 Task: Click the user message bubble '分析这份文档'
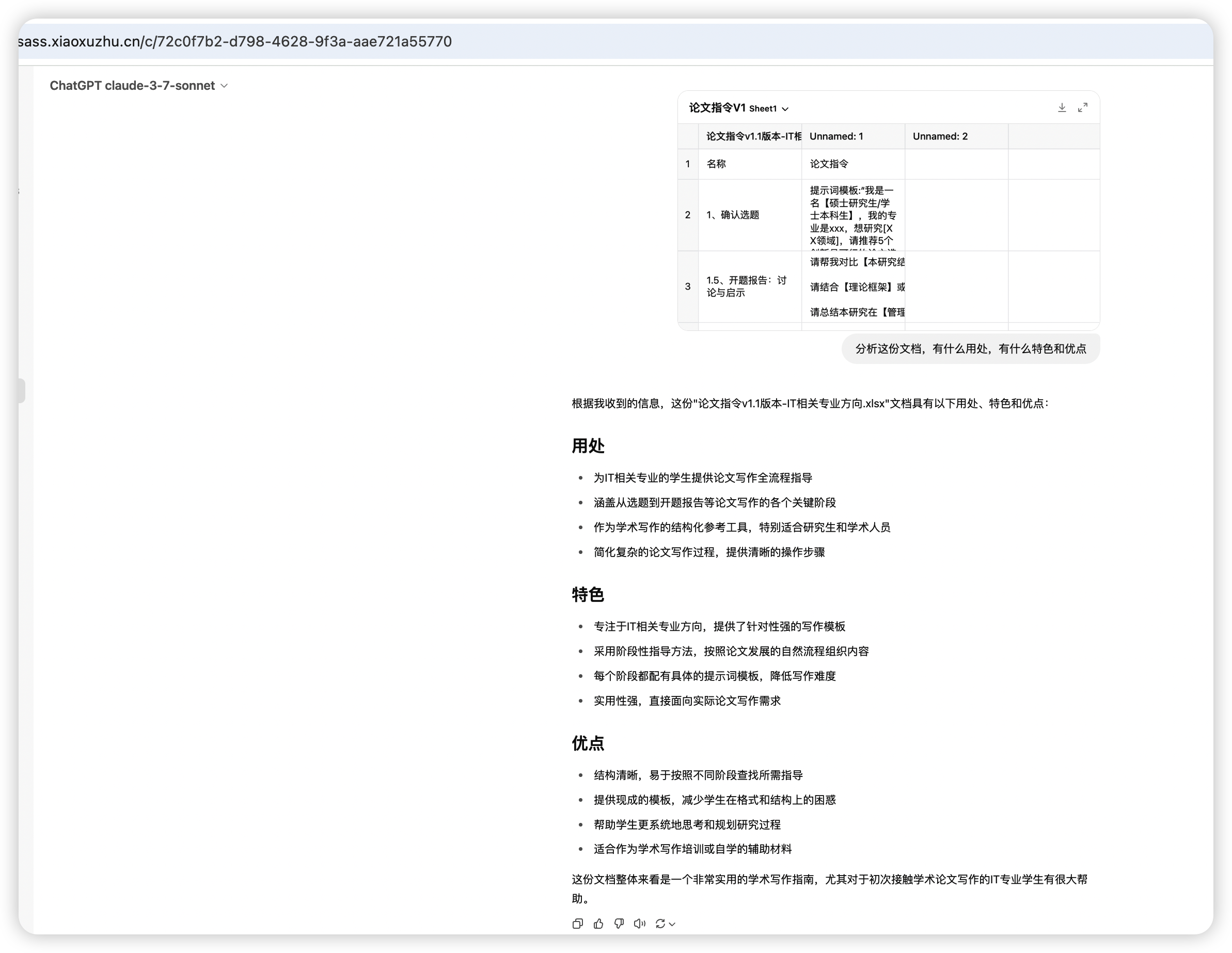pos(970,349)
